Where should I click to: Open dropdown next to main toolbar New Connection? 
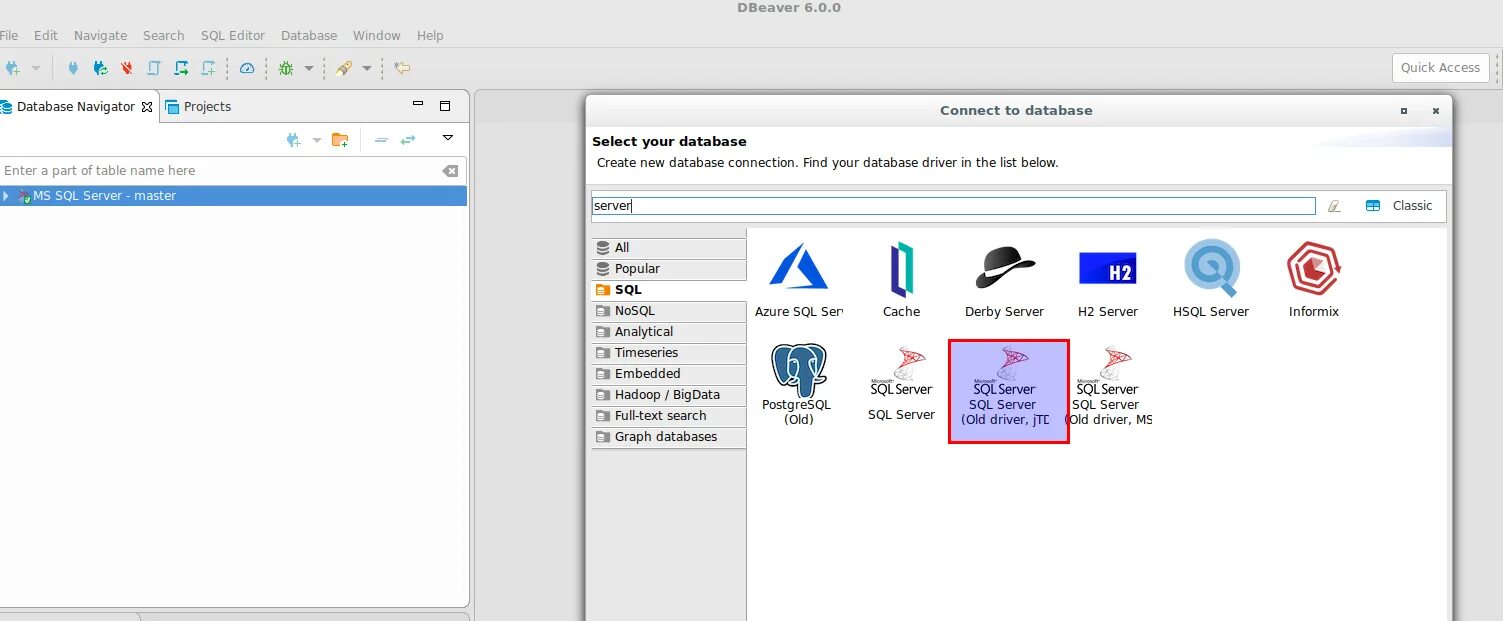tap(36, 68)
